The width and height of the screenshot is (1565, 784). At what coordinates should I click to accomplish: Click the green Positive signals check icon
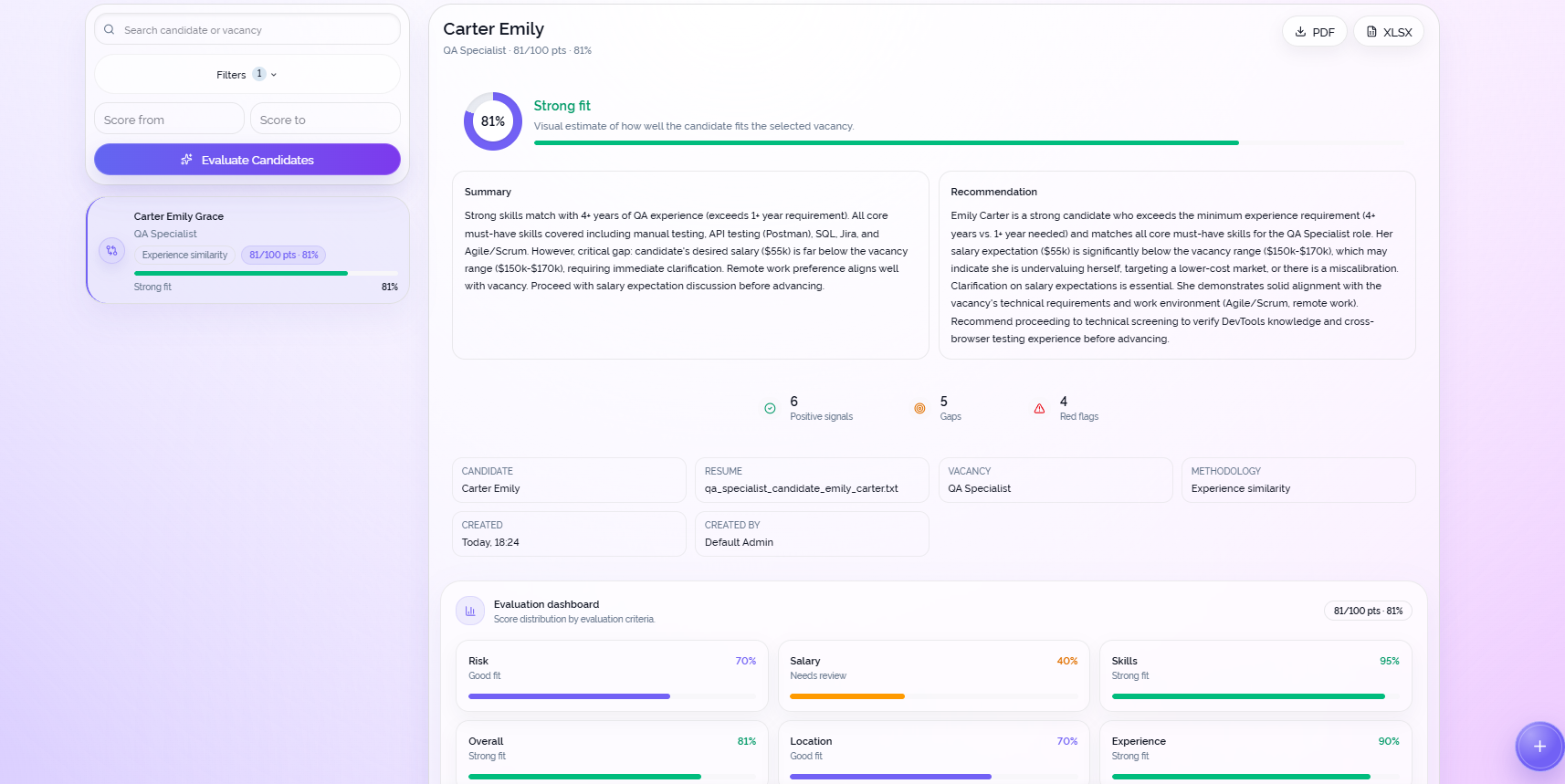tap(770, 409)
